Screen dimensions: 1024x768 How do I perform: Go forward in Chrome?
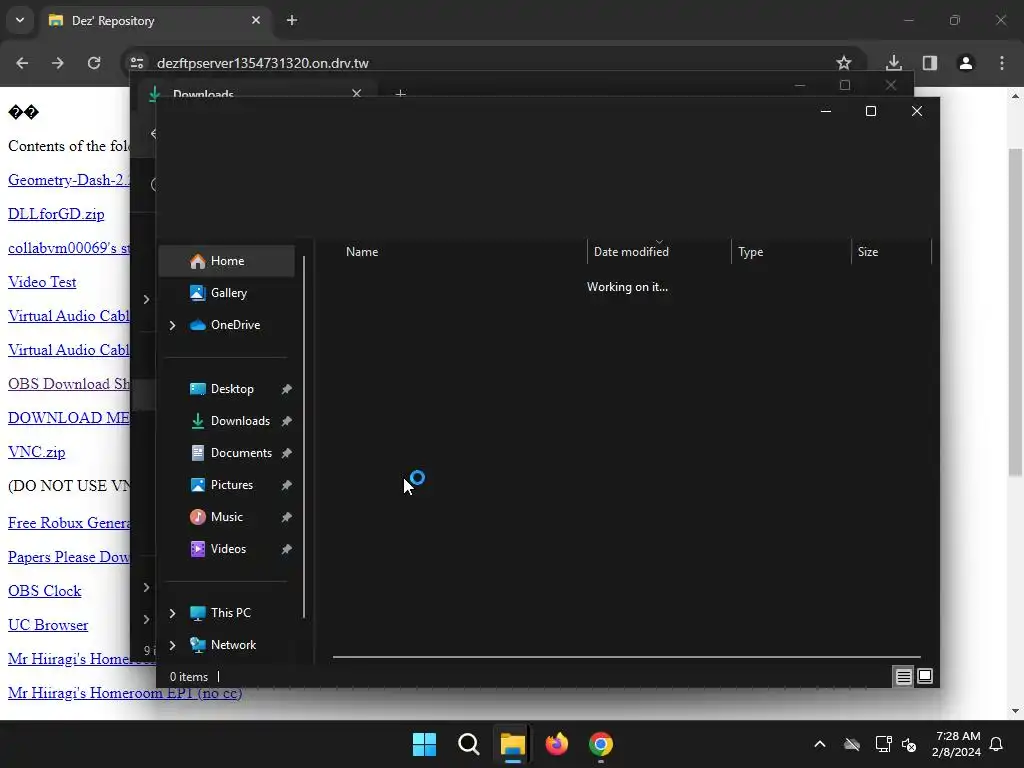click(58, 63)
